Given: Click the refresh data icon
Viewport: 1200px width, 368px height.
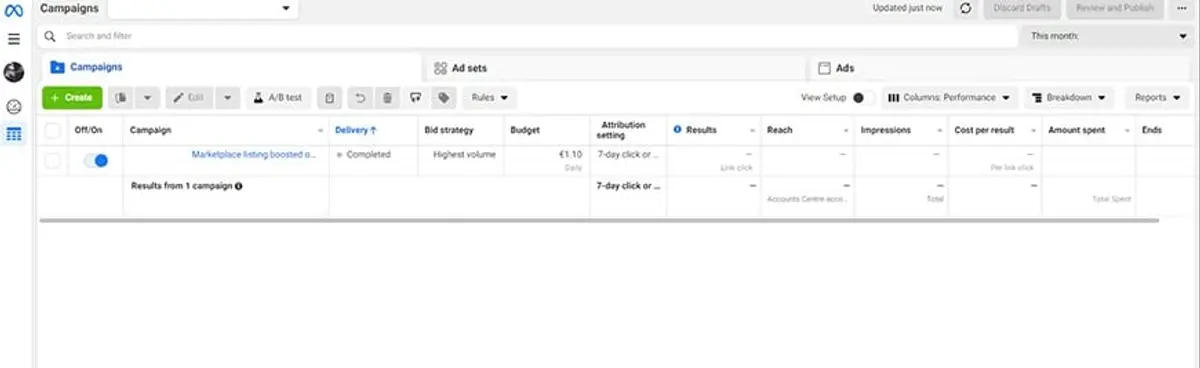Looking at the screenshot, I should tap(965, 8).
